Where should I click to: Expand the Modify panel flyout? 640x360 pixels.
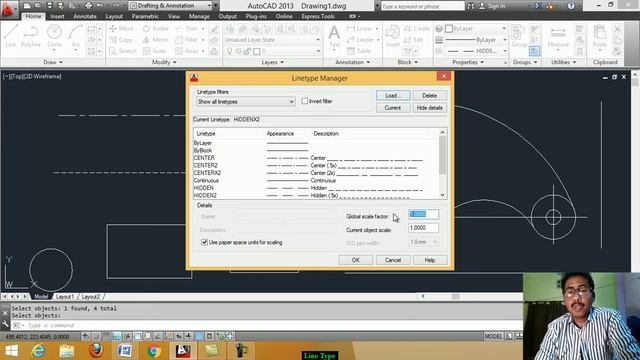pyautogui.click(x=164, y=62)
